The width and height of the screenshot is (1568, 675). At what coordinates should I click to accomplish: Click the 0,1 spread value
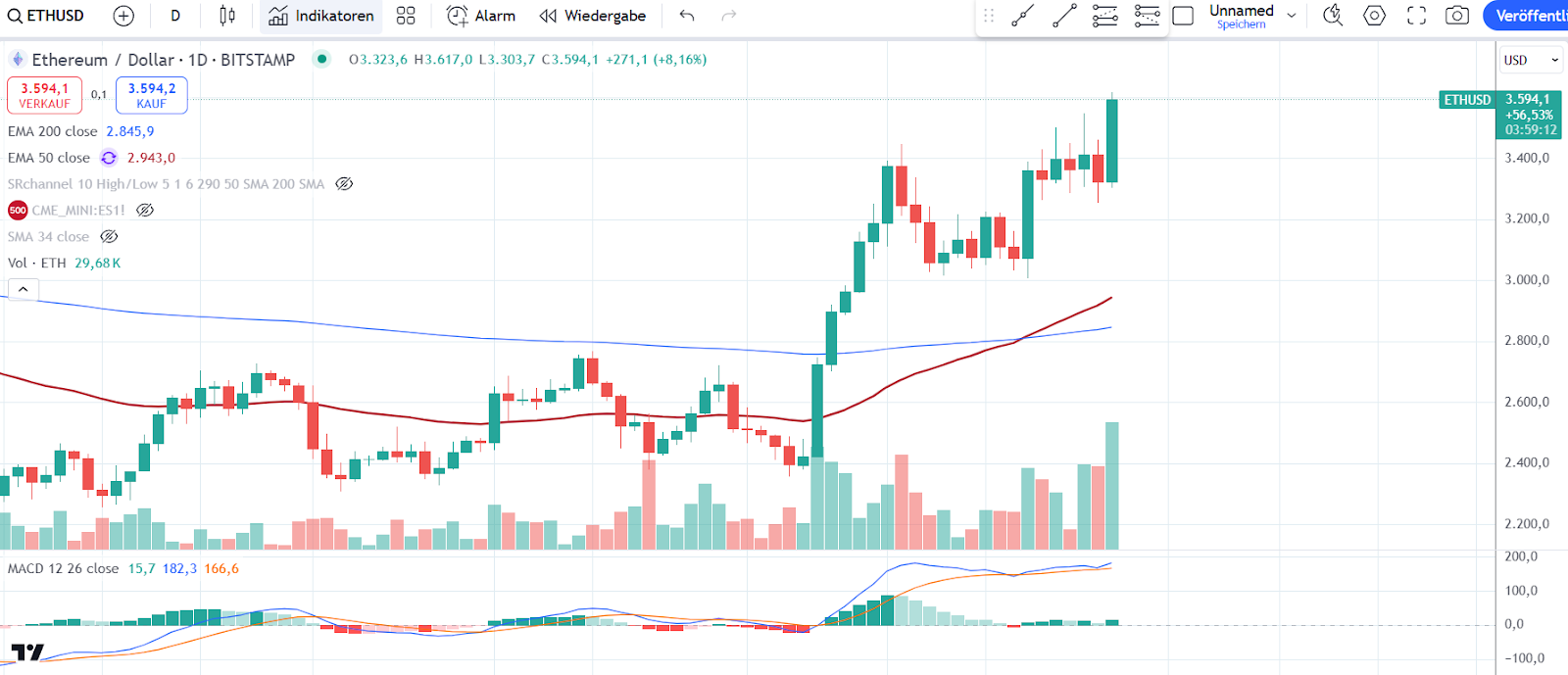pos(99,95)
